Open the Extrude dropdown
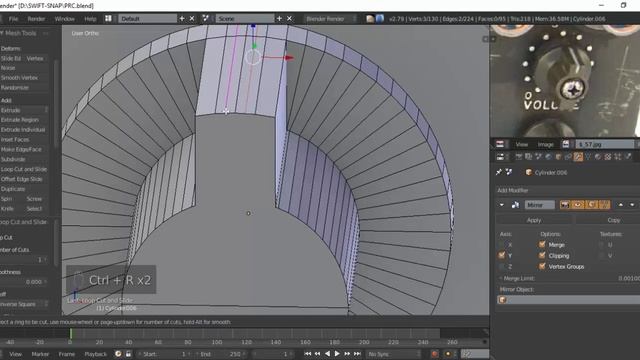 point(24,110)
